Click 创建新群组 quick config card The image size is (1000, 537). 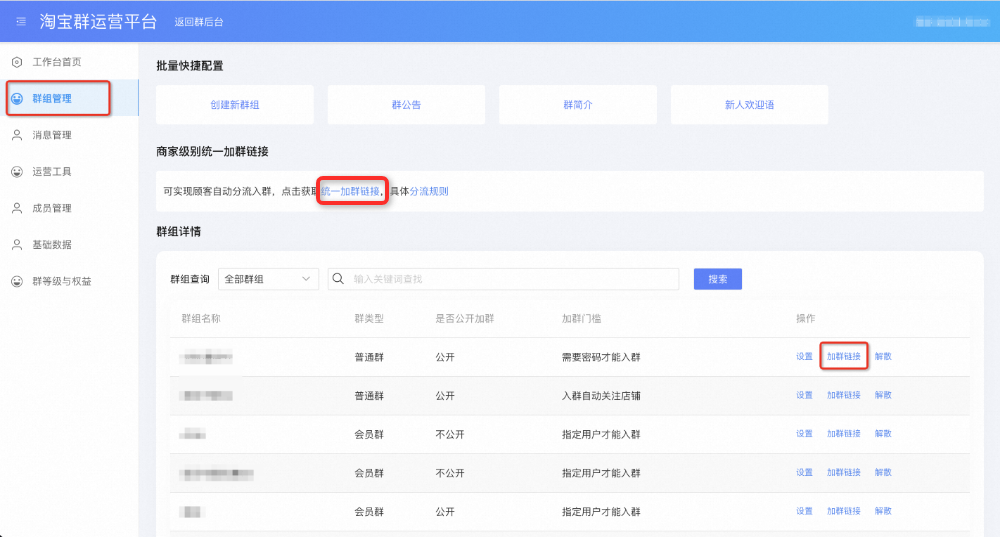235,105
